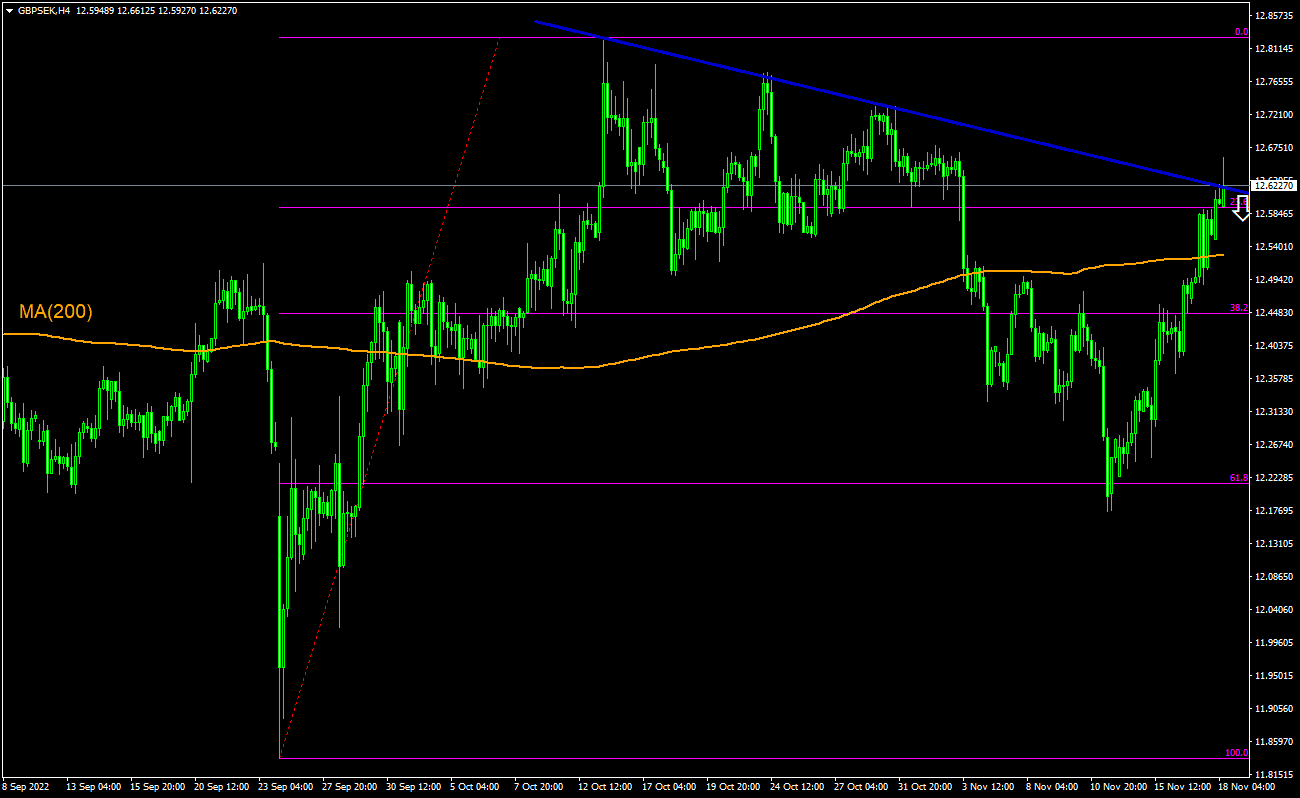Click the 12.72100 price scale label

[1275, 115]
